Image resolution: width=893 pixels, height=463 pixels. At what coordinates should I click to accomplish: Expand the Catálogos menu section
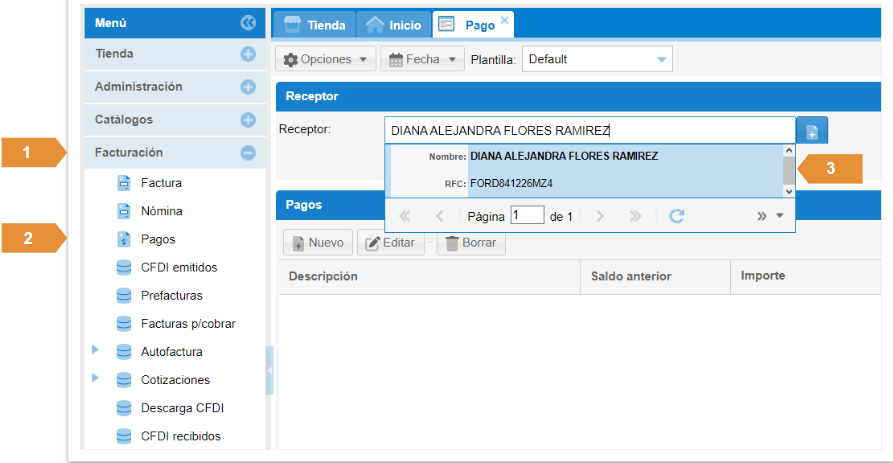248,120
